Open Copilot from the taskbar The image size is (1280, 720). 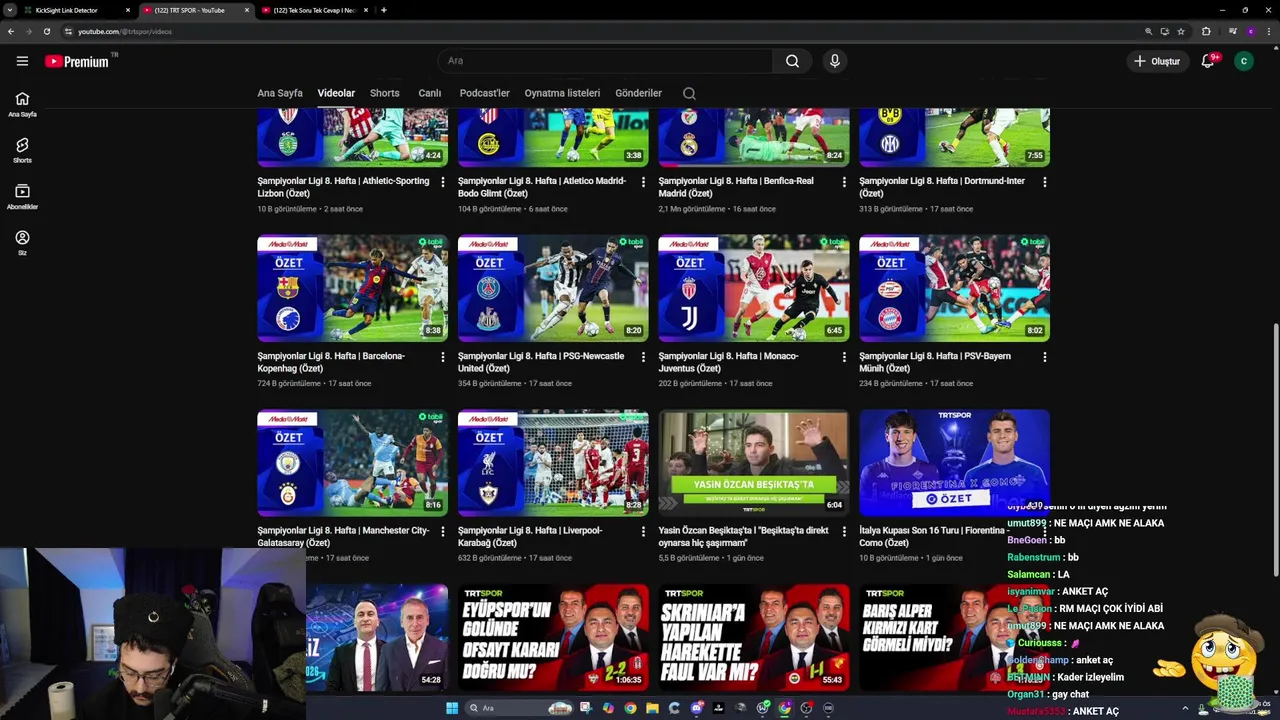[608, 708]
